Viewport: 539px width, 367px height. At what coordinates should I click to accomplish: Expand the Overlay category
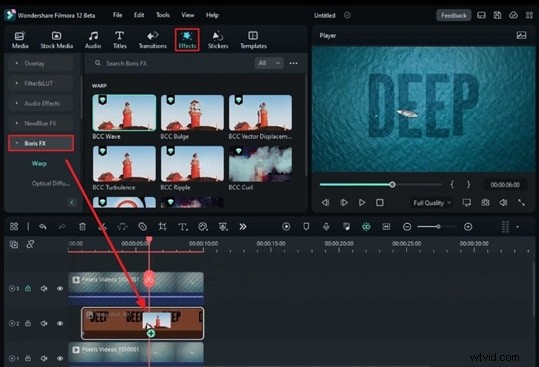(41, 64)
